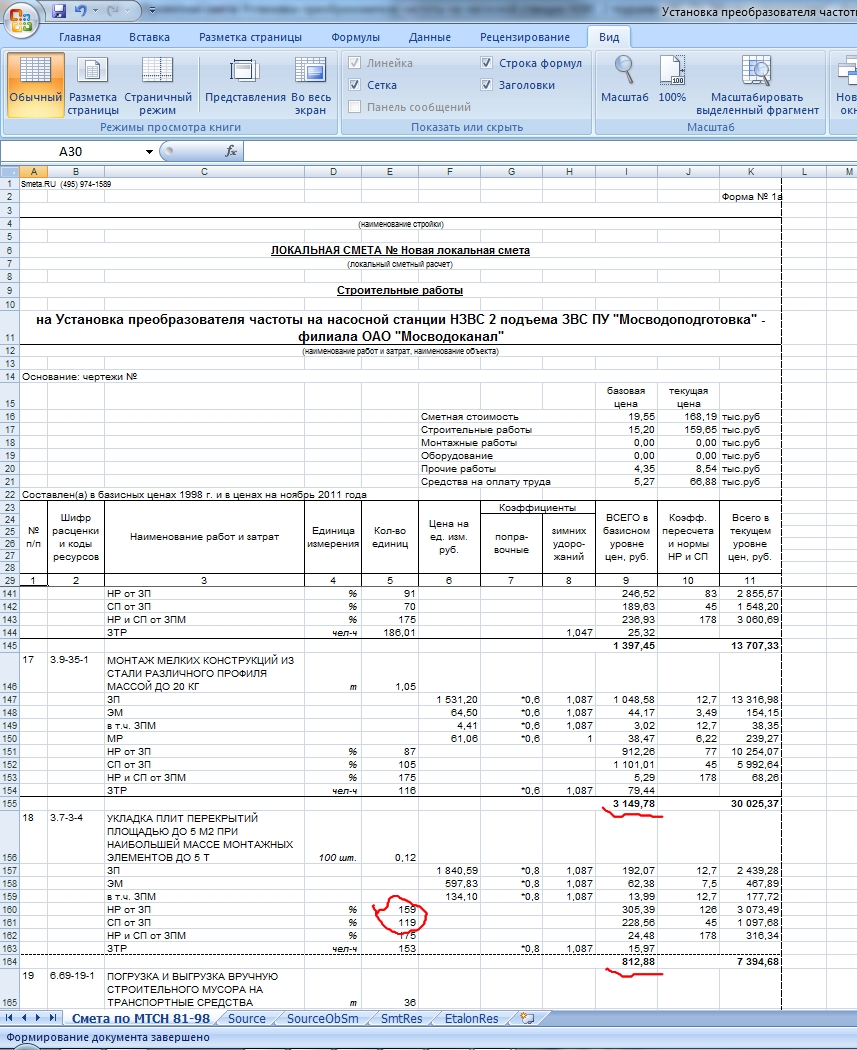Click the Основание: чертежи № cell
Viewport: 857px width, 1050px height.
click(x=80, y=377)
